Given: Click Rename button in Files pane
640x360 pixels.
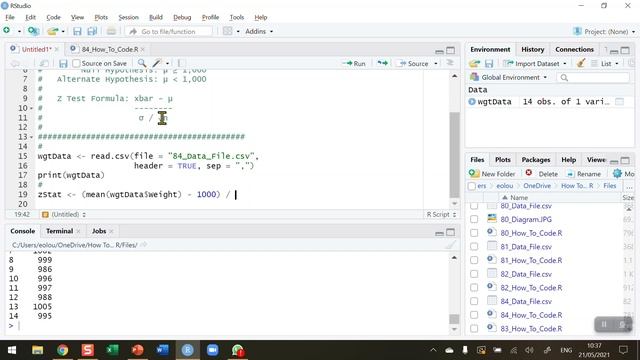Looking at the screenshot, I should click(584, 173).
